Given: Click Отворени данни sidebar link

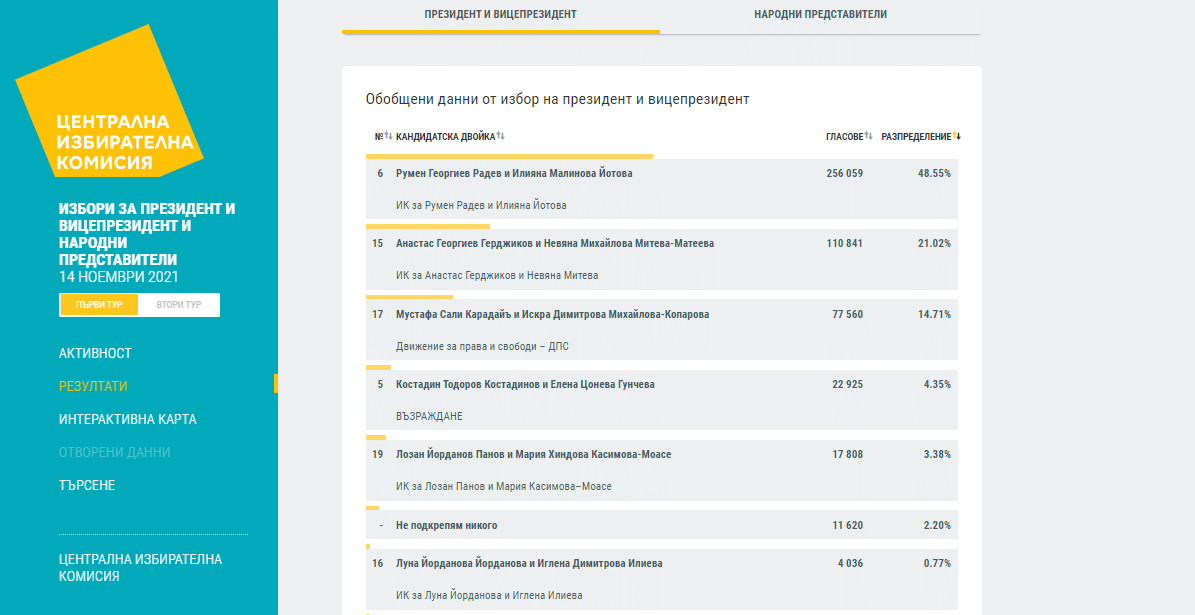Looking at the screenshot, I should click(114, 452).
